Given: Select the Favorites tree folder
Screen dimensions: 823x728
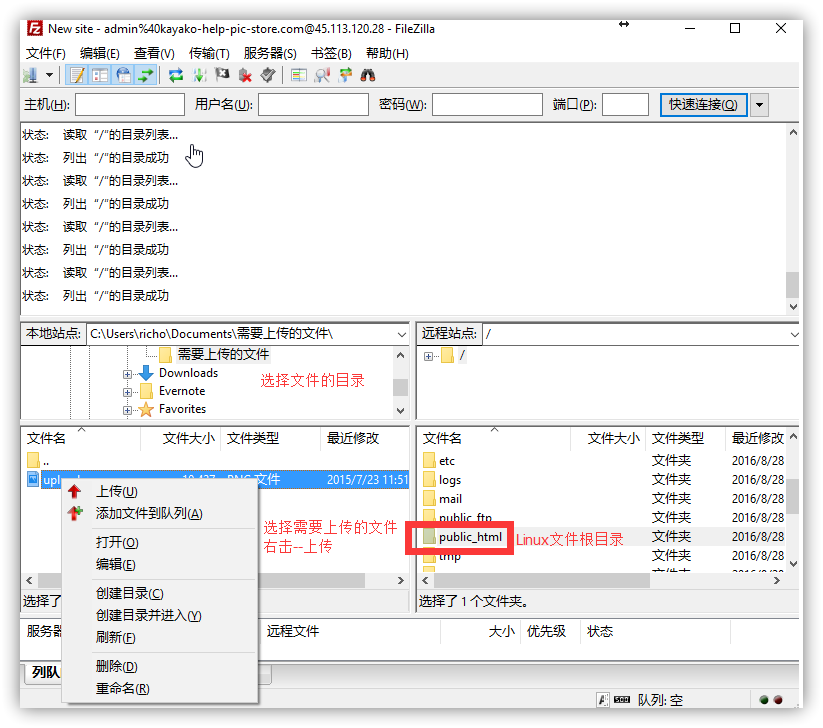Looking at the screenshot, I should [182, 409].
